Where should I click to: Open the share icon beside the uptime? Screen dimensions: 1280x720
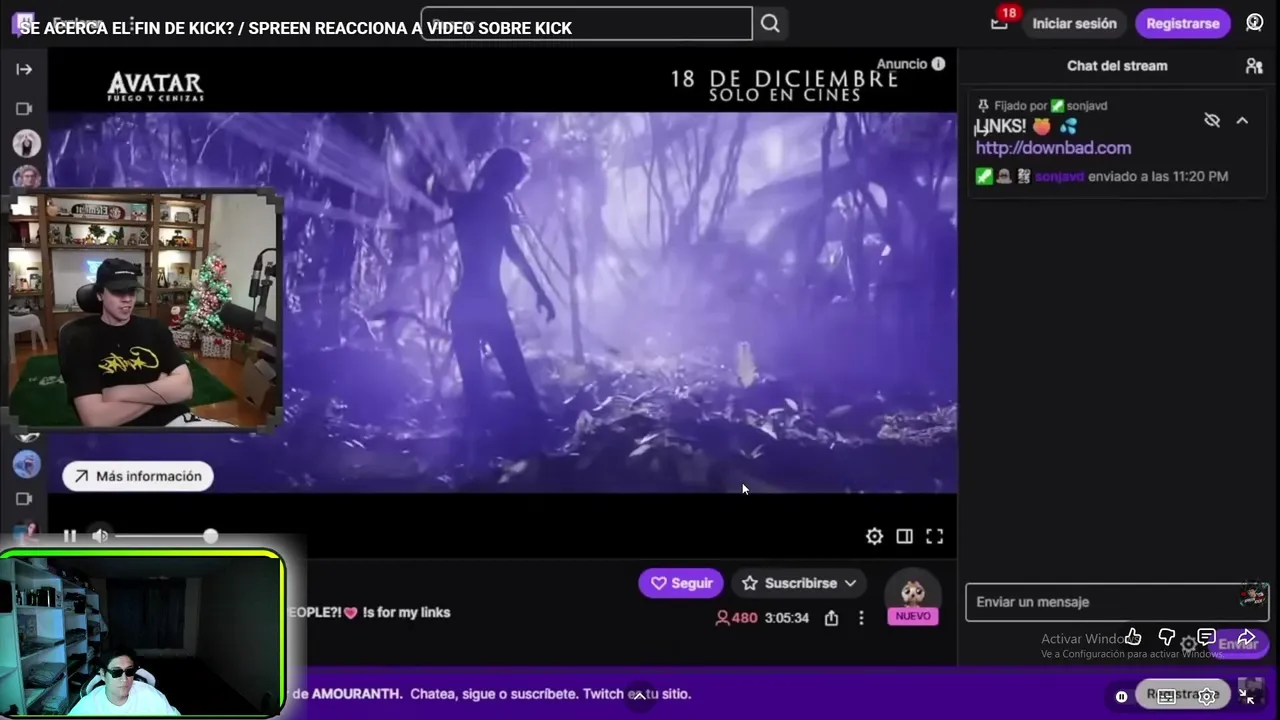pyautogui.click(x=831, y=618)
